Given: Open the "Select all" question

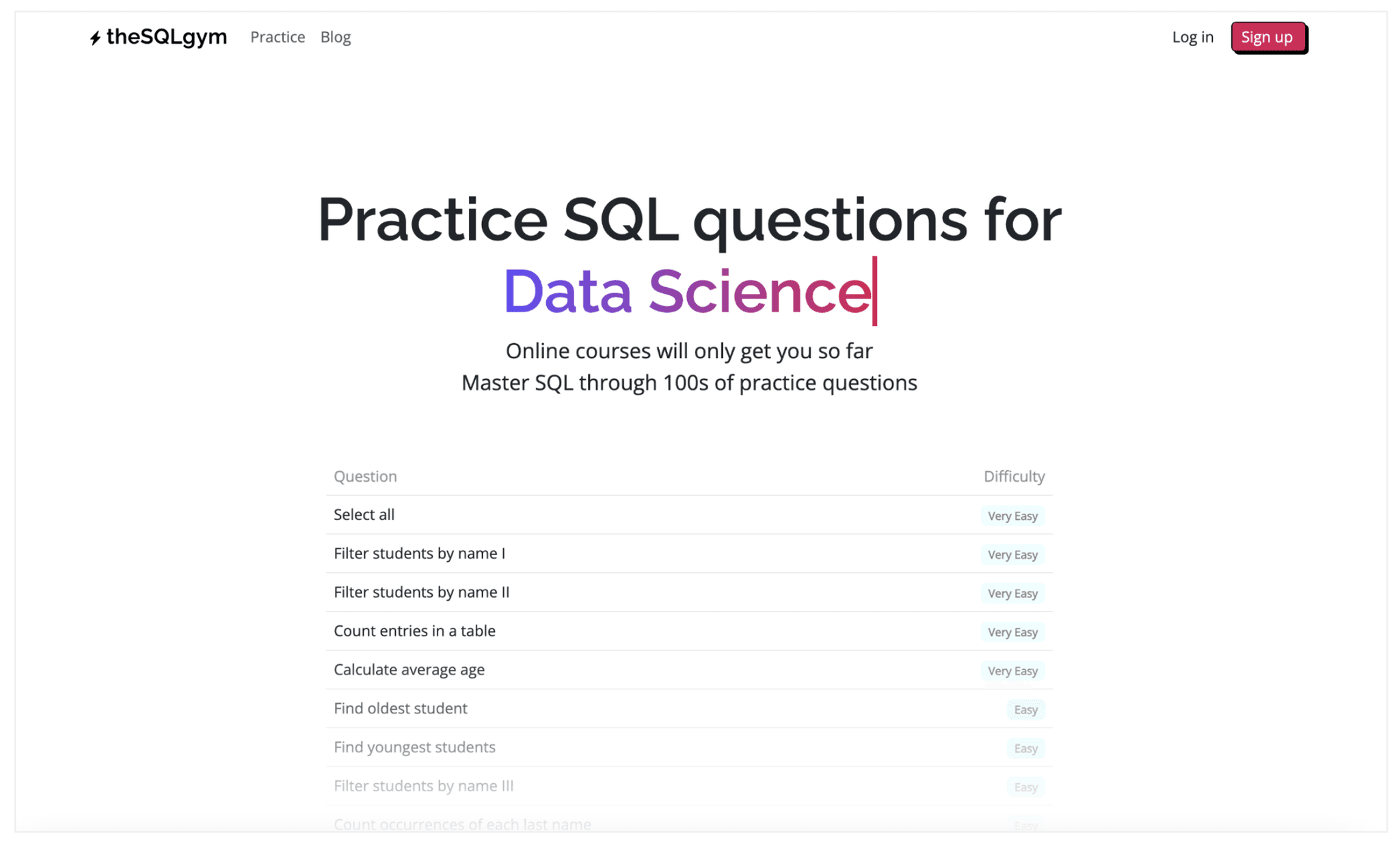Looking at the screenshot, I should coord(364,515).
